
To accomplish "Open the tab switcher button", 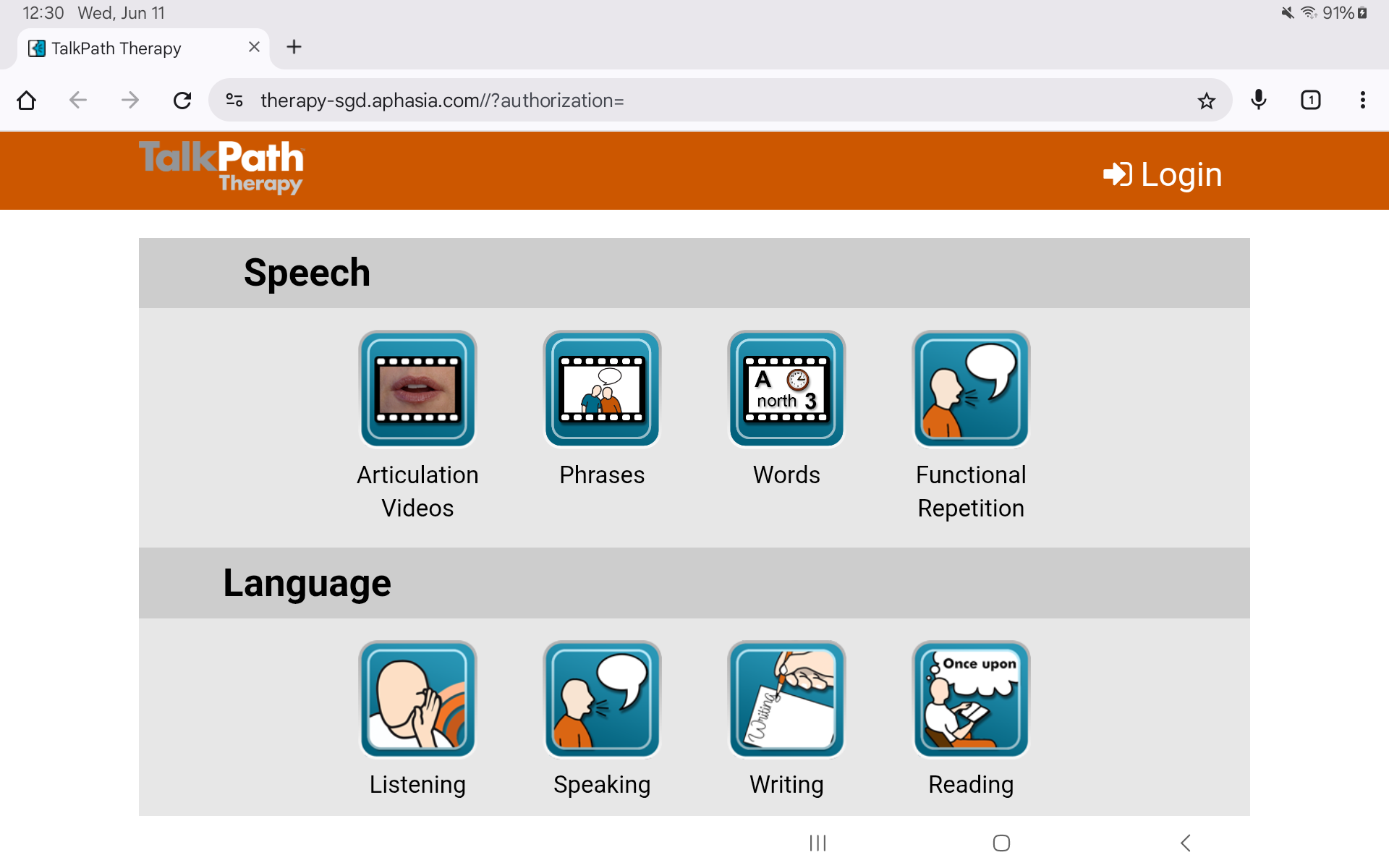I will point(1311,100).
